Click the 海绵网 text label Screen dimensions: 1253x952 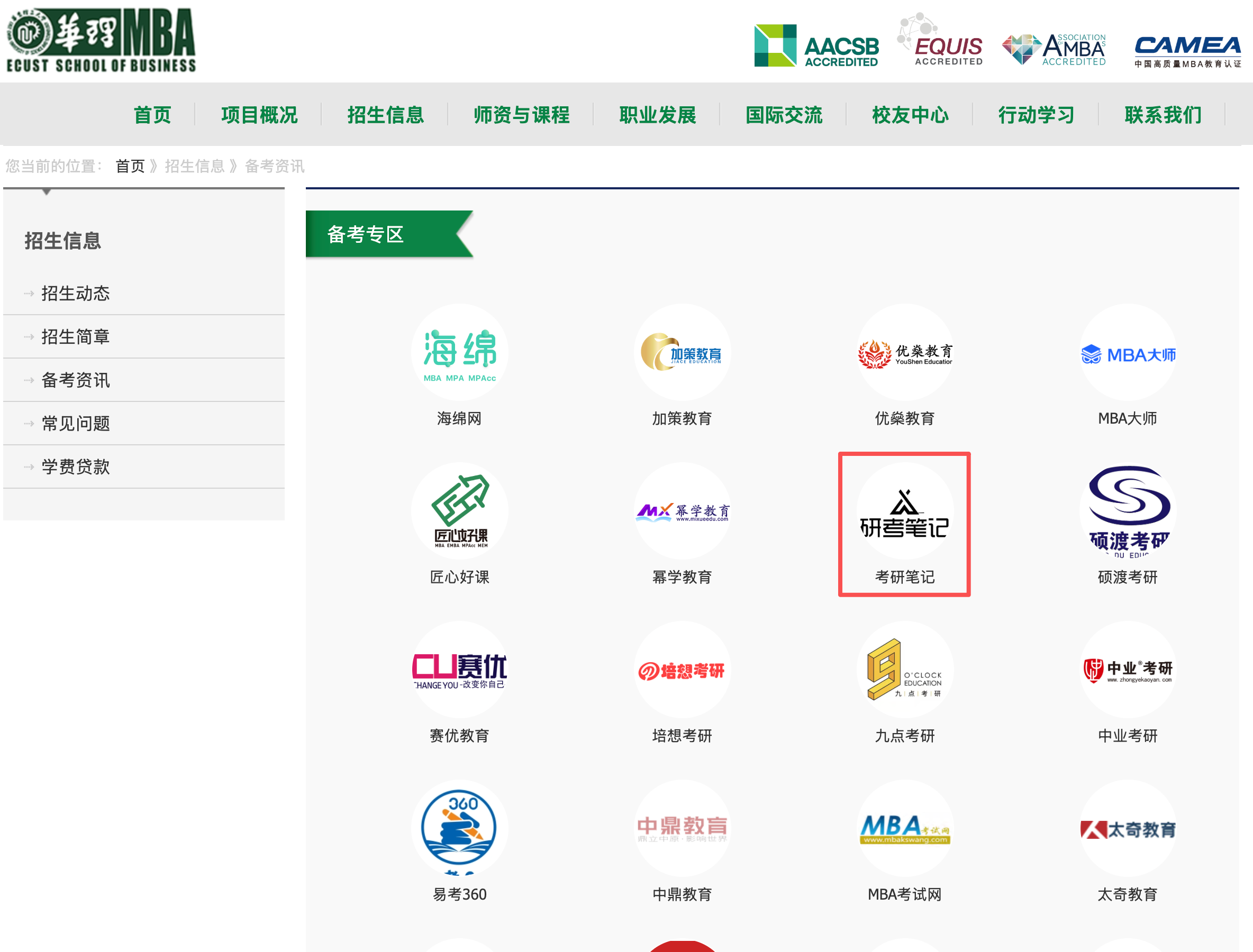coord(459,419)
